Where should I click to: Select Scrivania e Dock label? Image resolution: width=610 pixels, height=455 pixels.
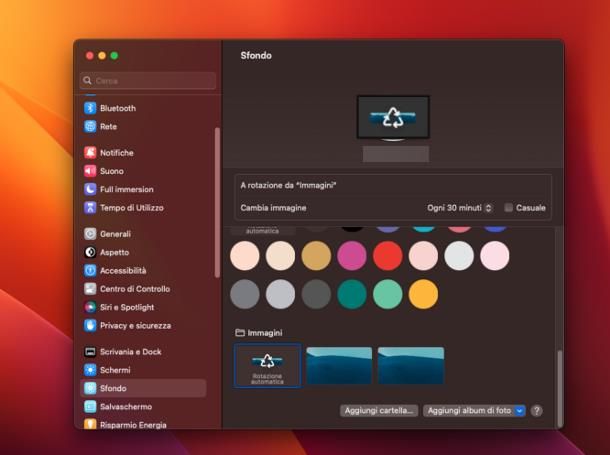coord(131,352)
